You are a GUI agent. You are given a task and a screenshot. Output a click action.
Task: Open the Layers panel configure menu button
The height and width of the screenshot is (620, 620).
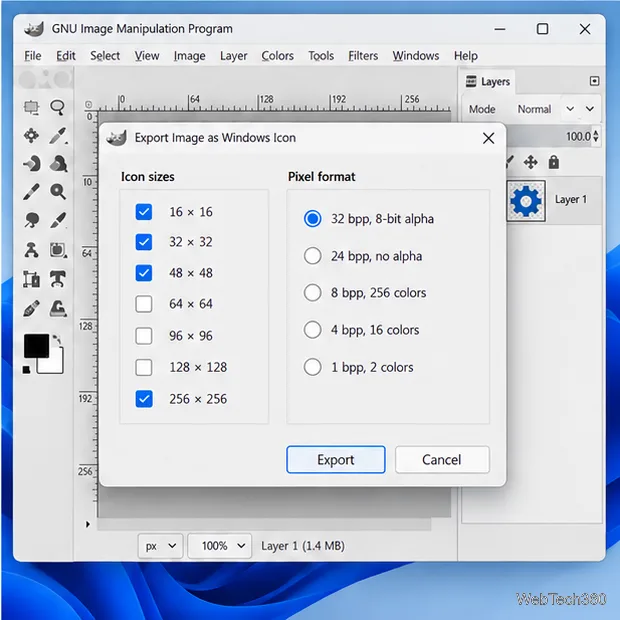[x=594, y=81]
